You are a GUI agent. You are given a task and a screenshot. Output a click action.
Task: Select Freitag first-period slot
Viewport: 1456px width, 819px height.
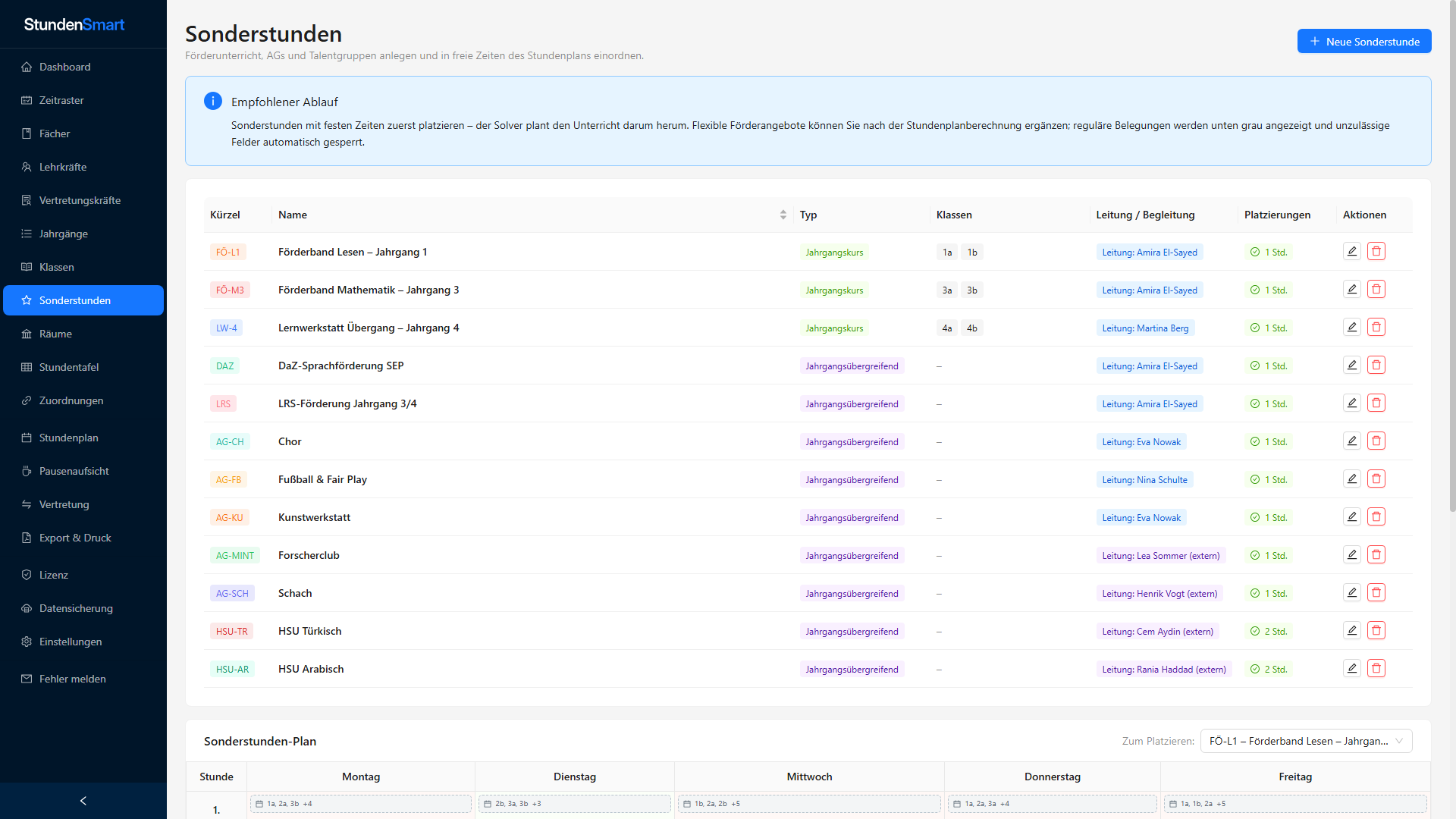click(x=1295, y=804)
